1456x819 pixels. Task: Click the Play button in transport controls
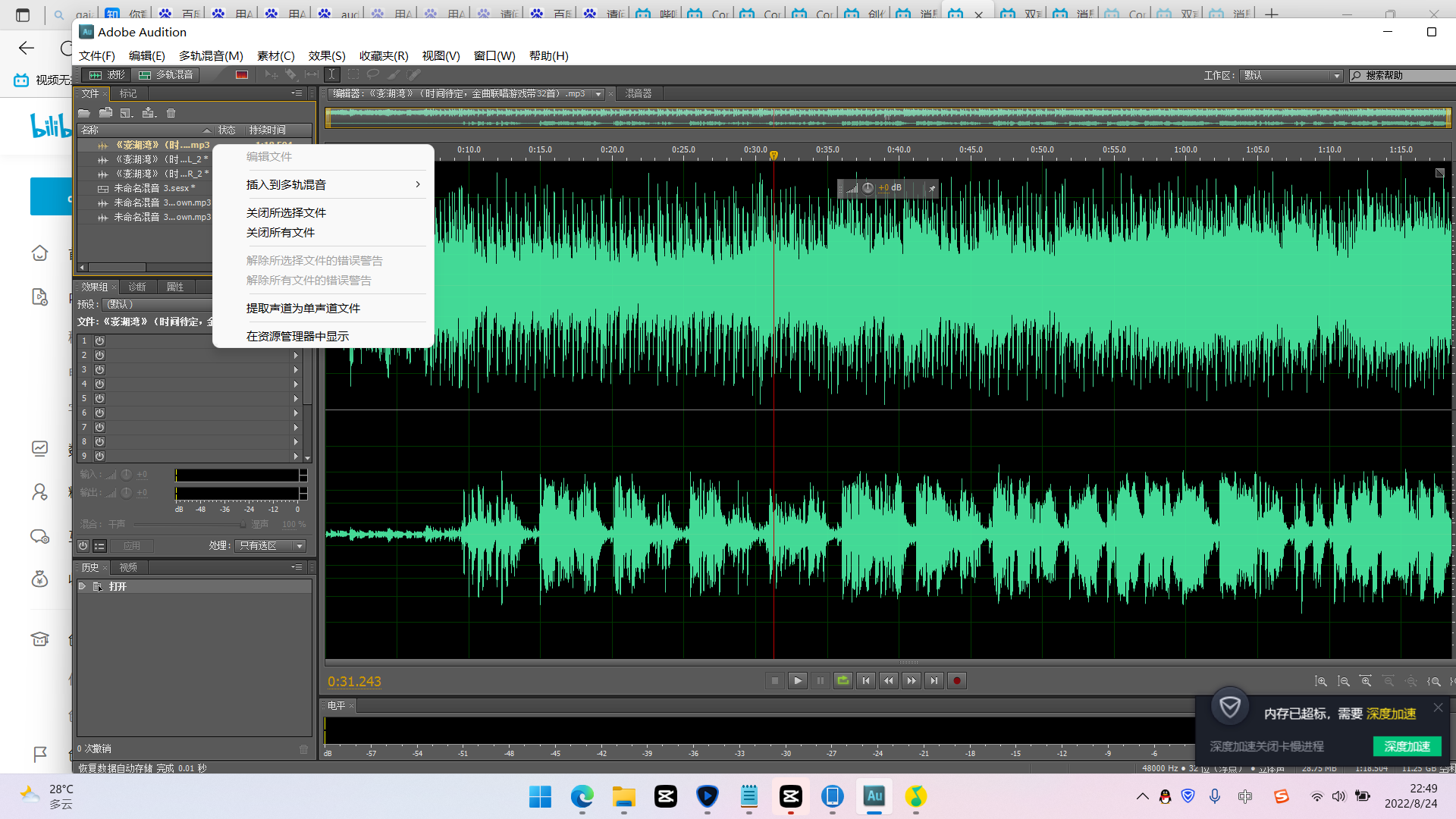[797, 681]
